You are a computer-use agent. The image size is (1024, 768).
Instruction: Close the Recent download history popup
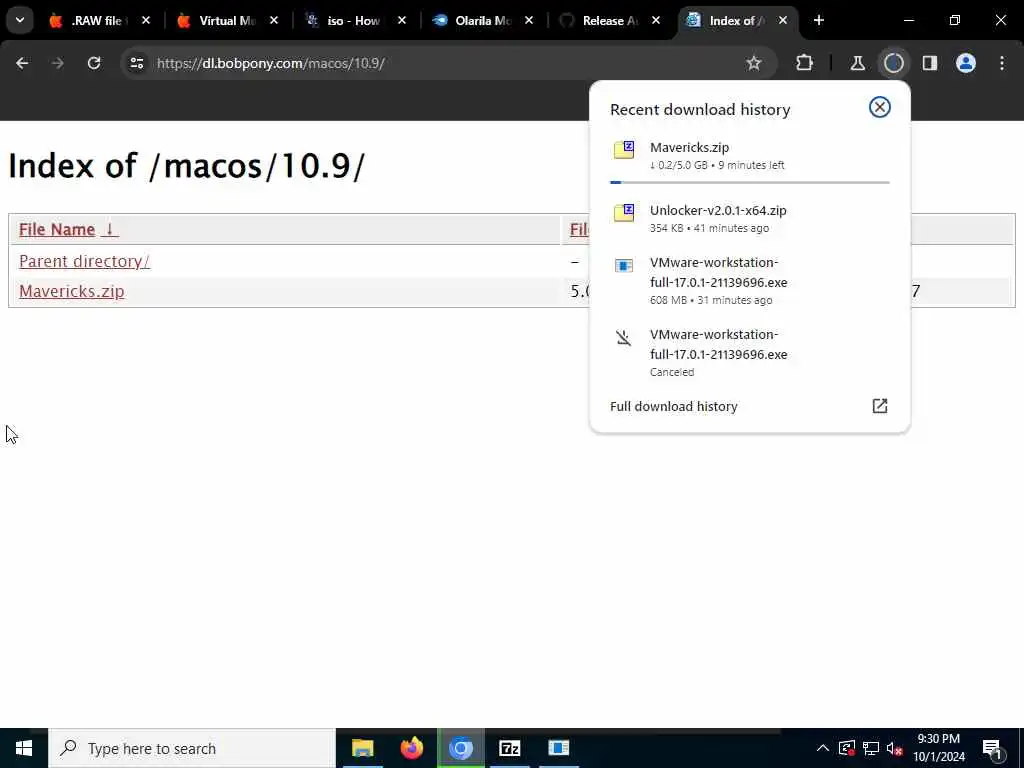[880, 107]
